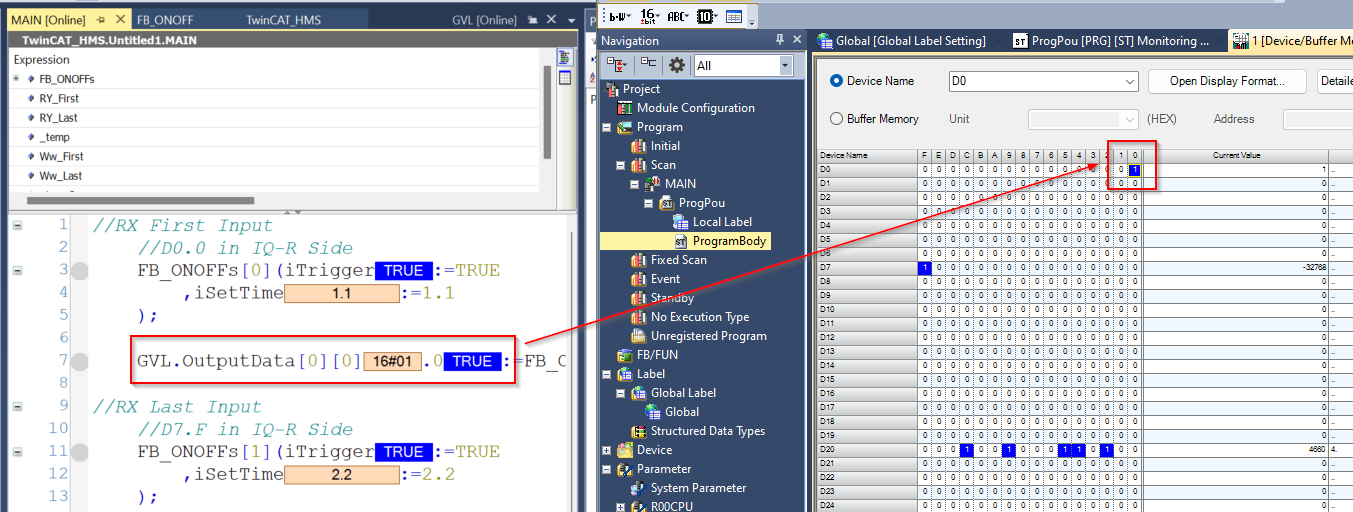Select the Device Name radio button

coord(837,81)
